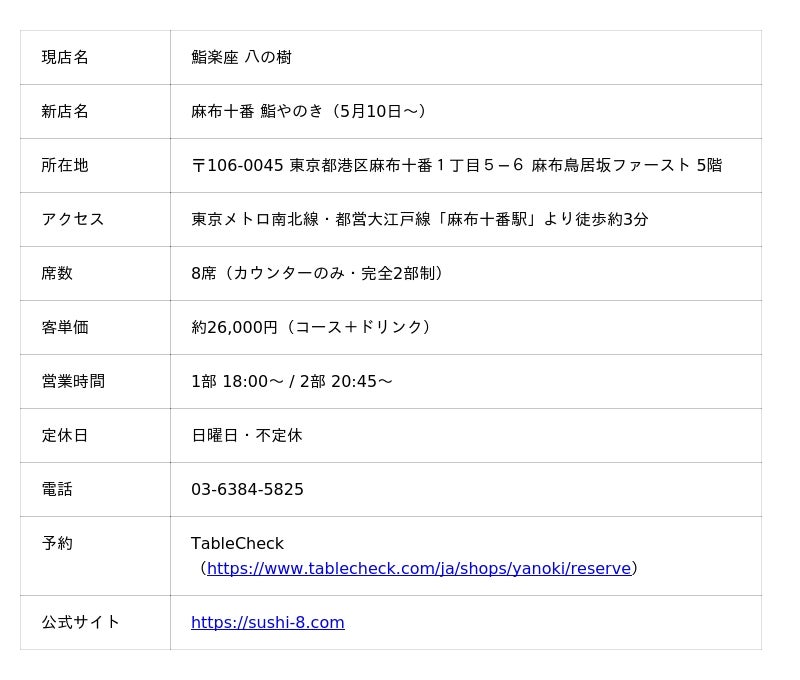Click the 客単価 row header
Image resolution: width=800 pixels, height=680 pixels.
tap(65, 328)
